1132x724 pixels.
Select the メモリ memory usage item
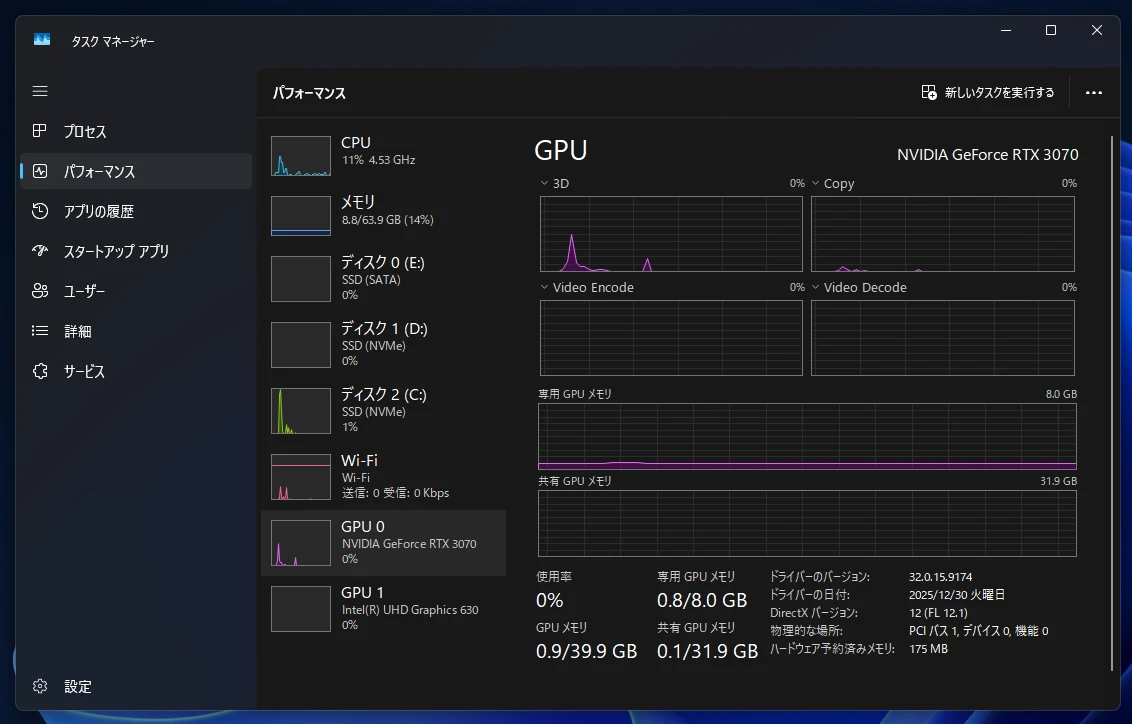point(383,215)
